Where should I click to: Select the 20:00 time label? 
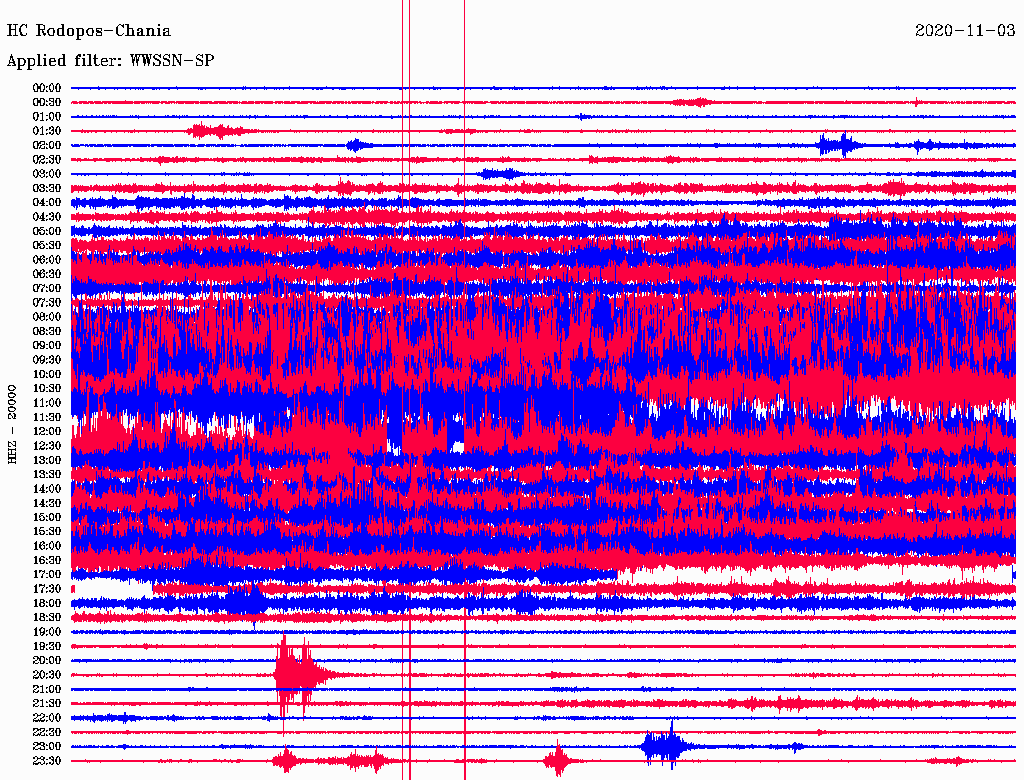click(x=47, y=660)
